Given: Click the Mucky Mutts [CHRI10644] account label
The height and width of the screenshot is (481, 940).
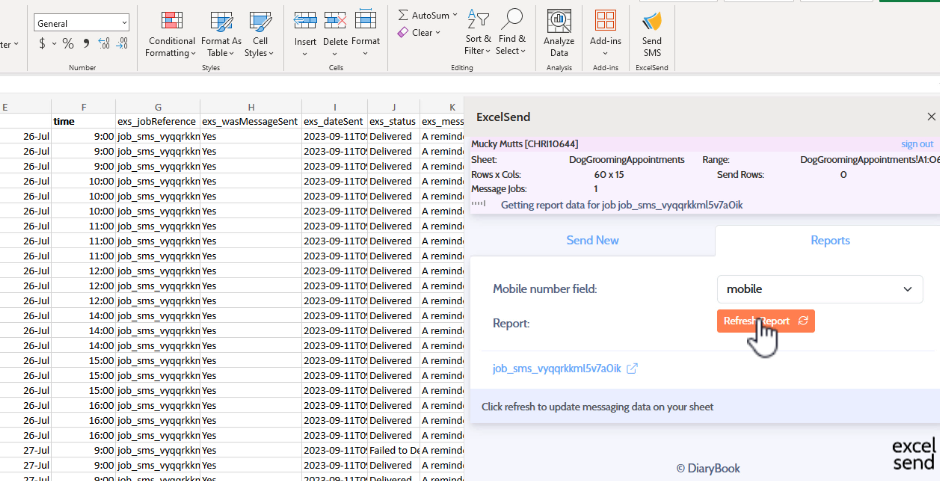Looking at the screenshot, I should 525,144.
